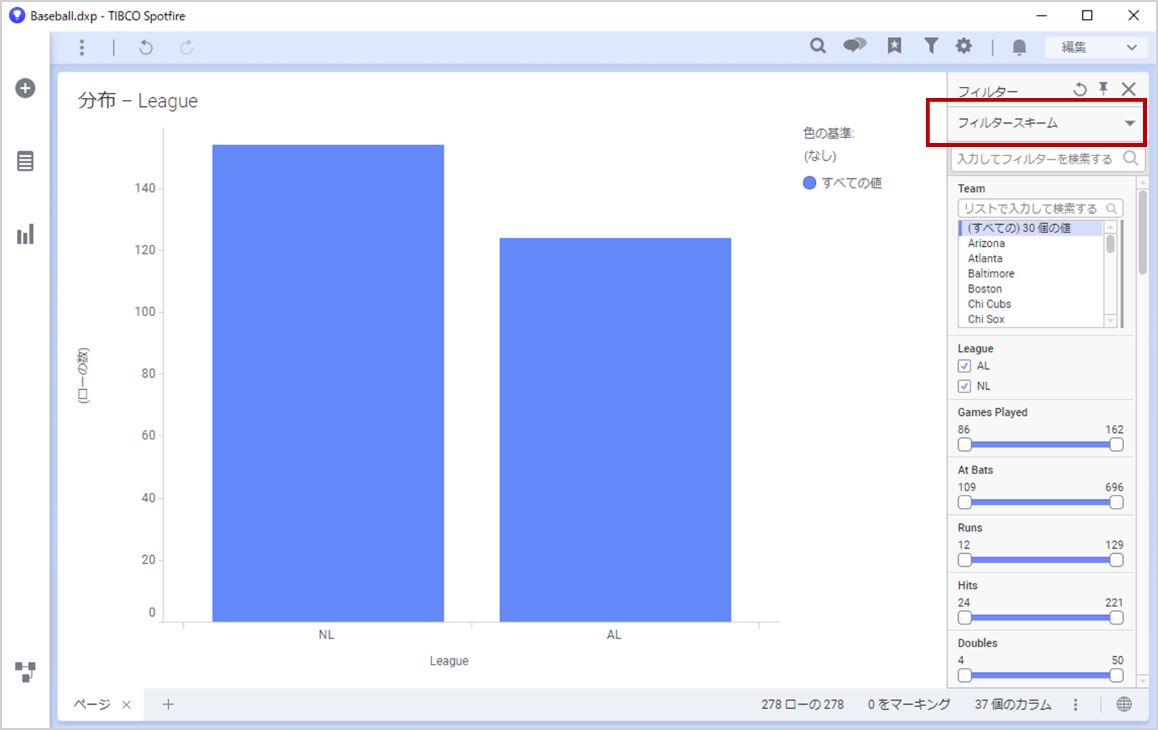
Task: Open the data-in-analysis list icon
Action: (25, 161)
